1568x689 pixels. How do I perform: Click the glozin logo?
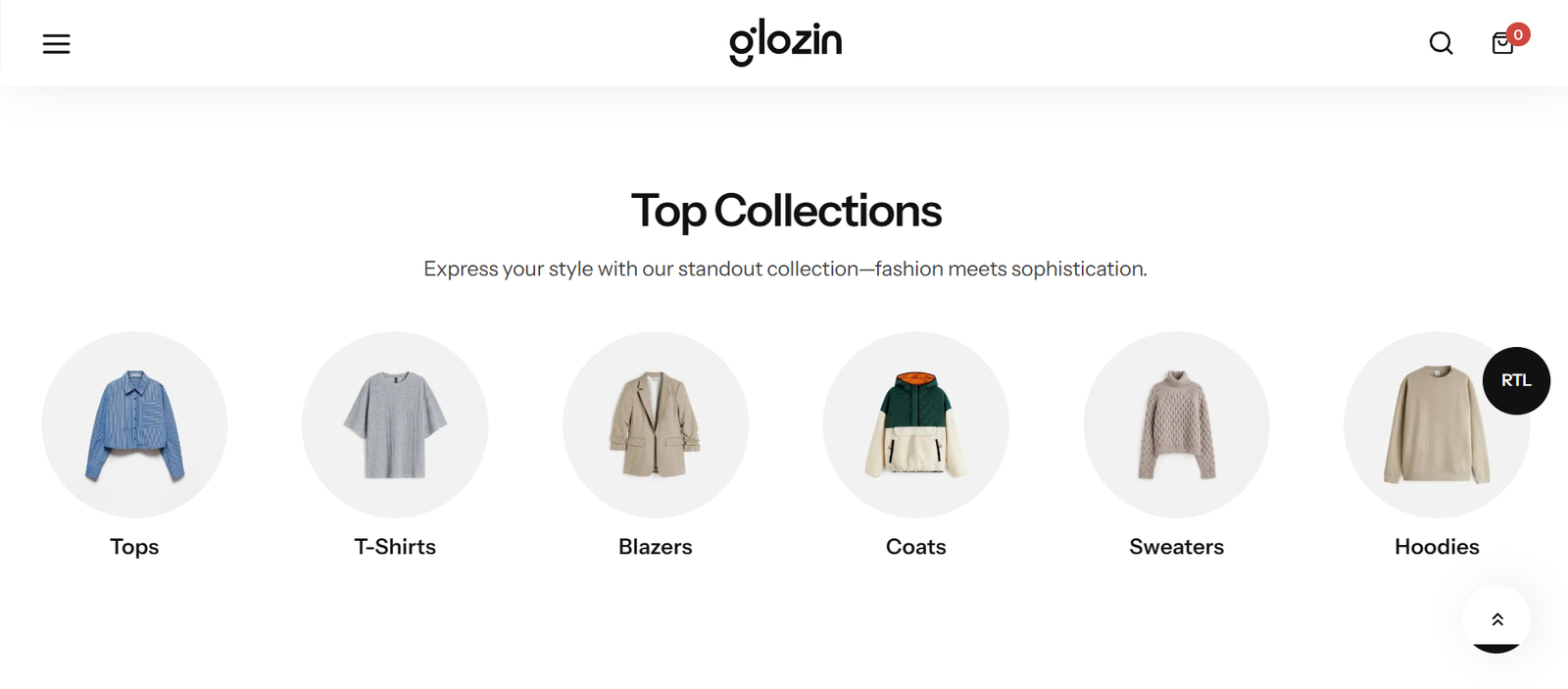785,41
